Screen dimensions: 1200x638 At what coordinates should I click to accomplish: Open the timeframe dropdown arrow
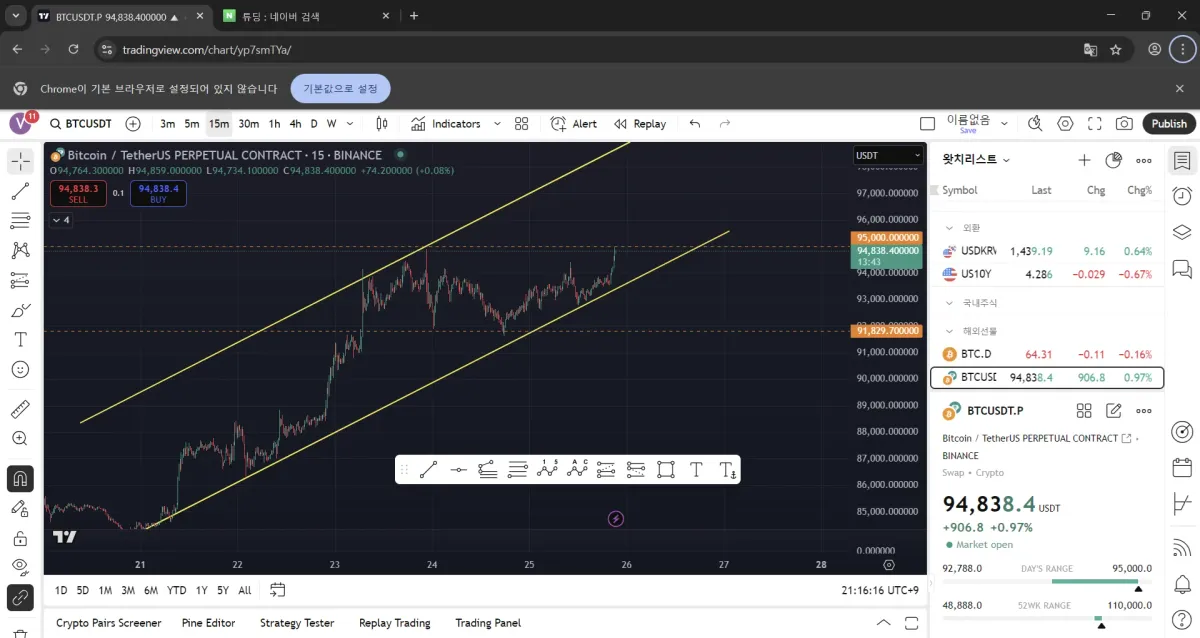[x=351, y=124]
